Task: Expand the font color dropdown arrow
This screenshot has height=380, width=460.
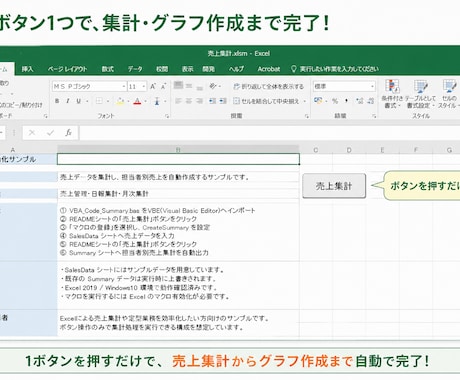Action: (145, 101)
